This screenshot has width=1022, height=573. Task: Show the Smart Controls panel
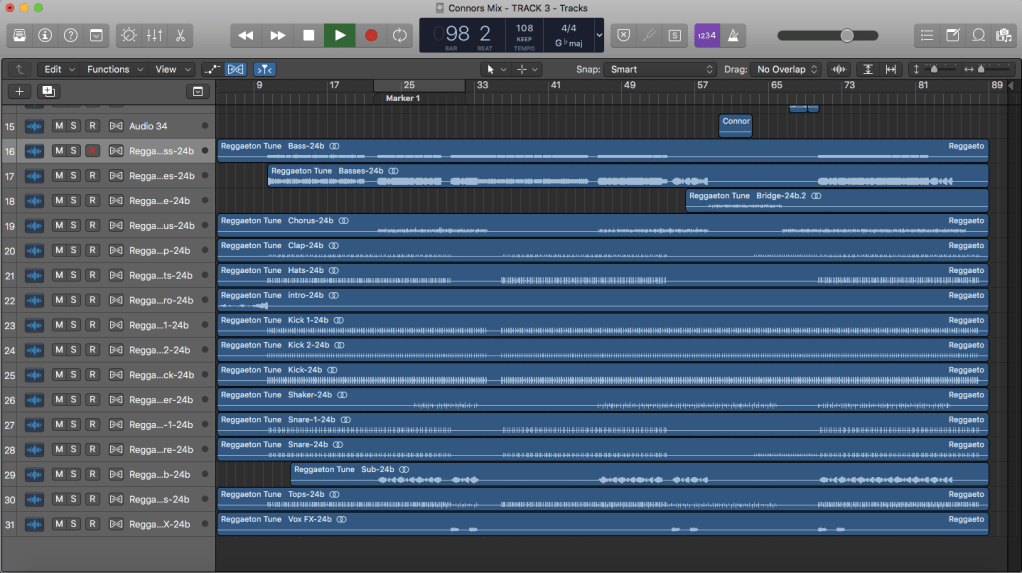coord(129,35)
